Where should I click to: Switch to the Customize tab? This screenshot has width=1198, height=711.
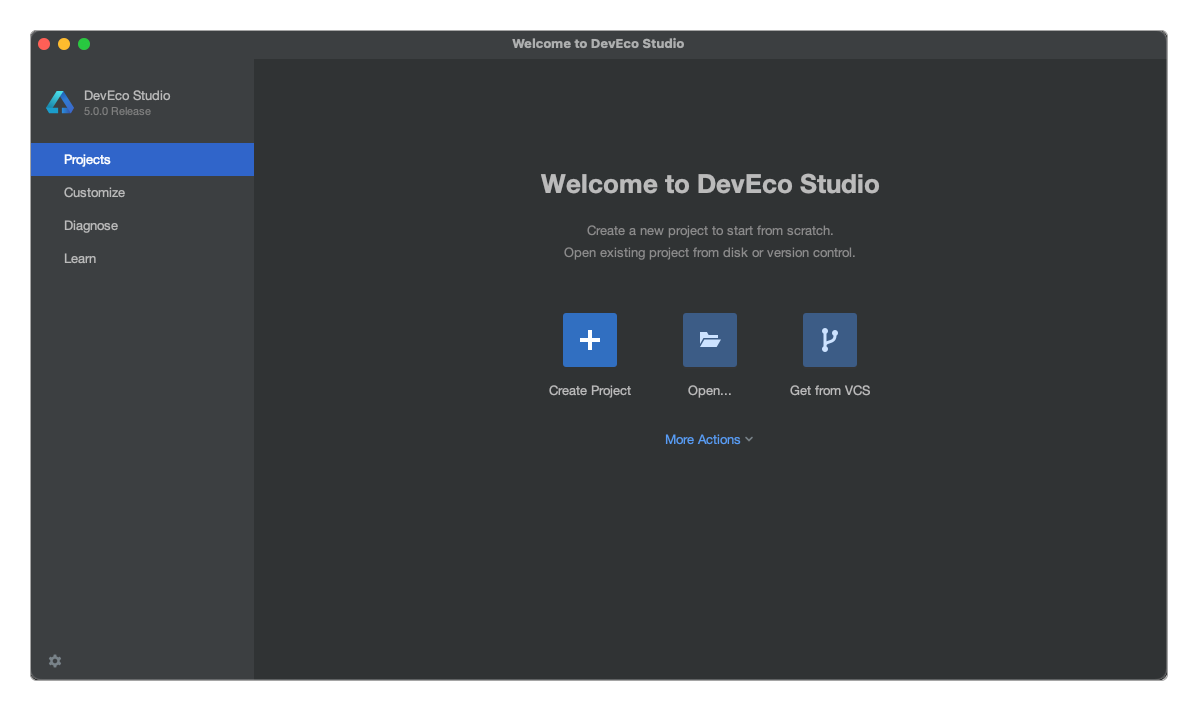tap(142, 192)
